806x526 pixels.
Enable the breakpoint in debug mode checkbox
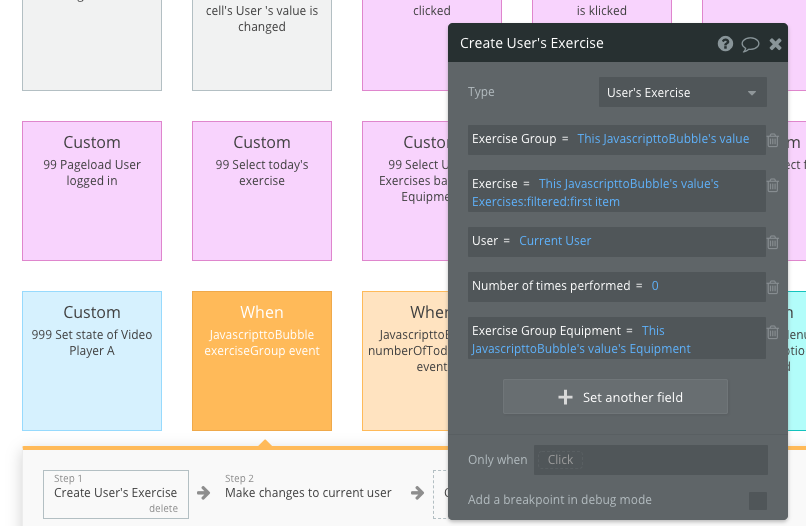tap(758, 500)
